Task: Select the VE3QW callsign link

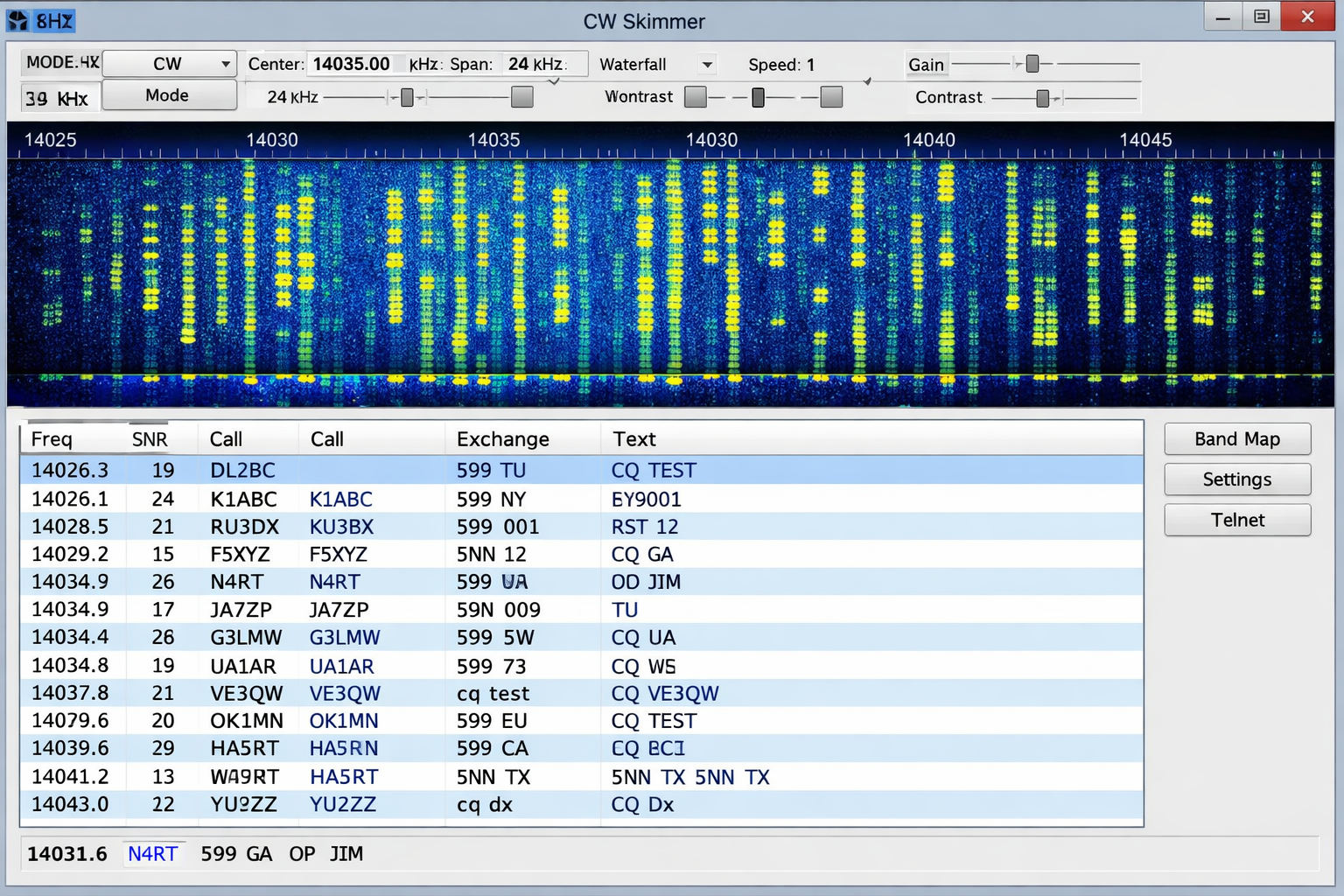Action: point(345,693)
